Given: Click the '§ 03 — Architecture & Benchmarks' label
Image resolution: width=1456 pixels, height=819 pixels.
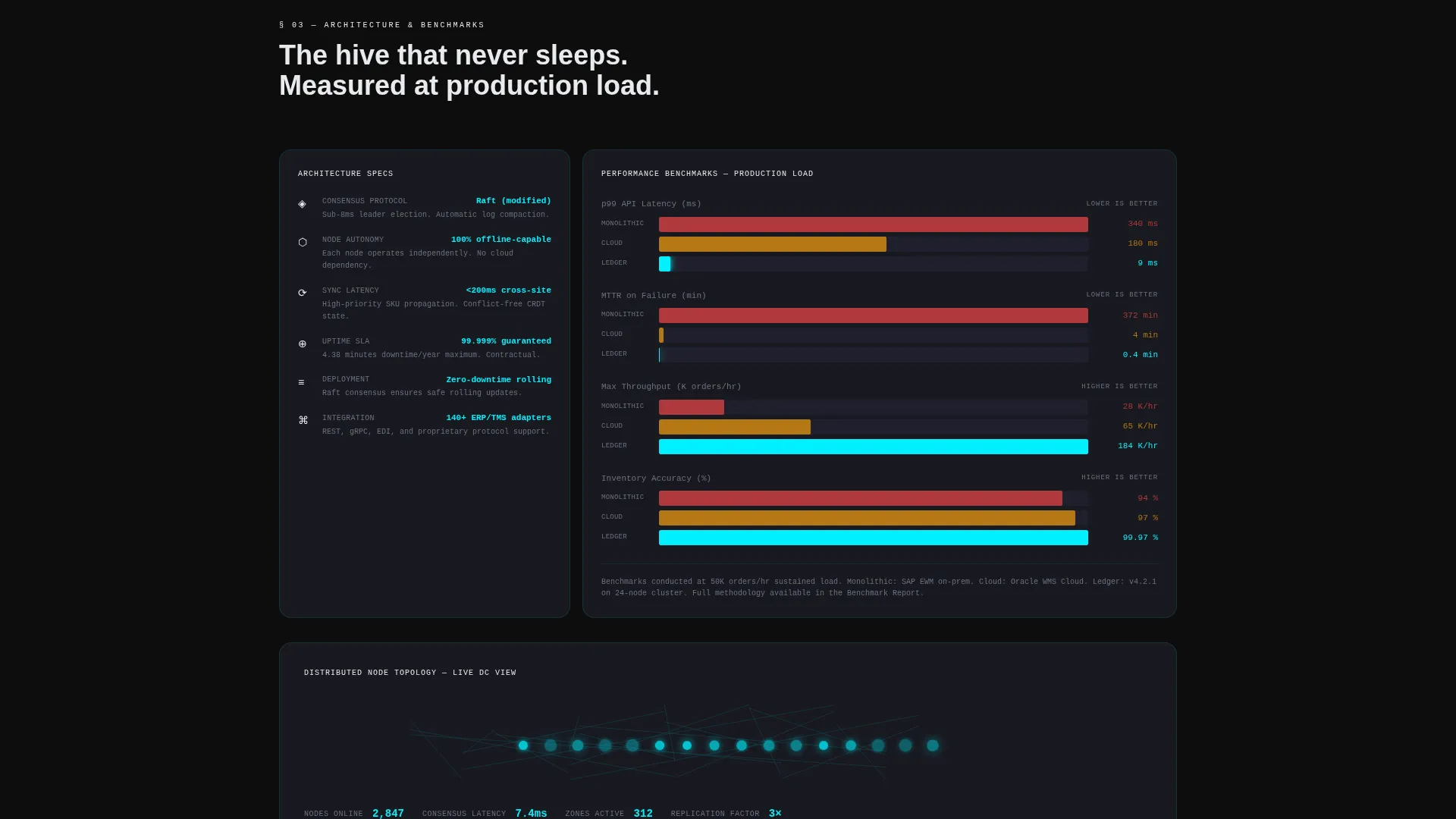Looking at the screenshot, I should (x=382, y=25).
